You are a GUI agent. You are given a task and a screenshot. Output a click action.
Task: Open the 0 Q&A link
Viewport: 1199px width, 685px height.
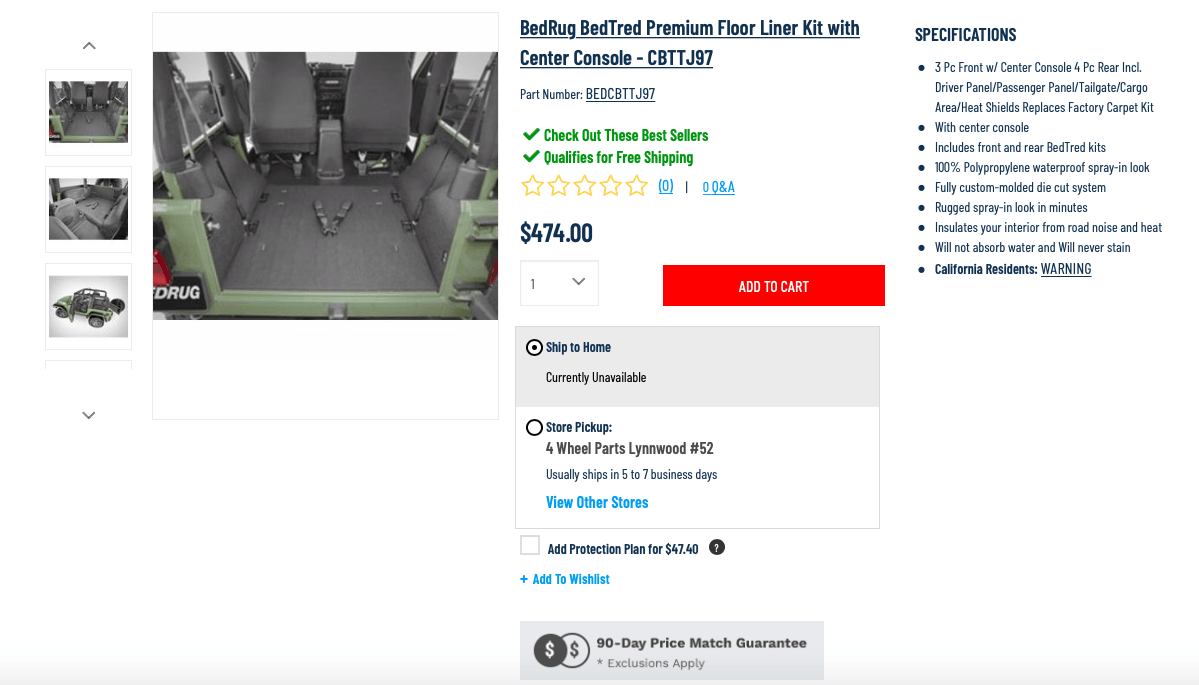coord(718,187)
